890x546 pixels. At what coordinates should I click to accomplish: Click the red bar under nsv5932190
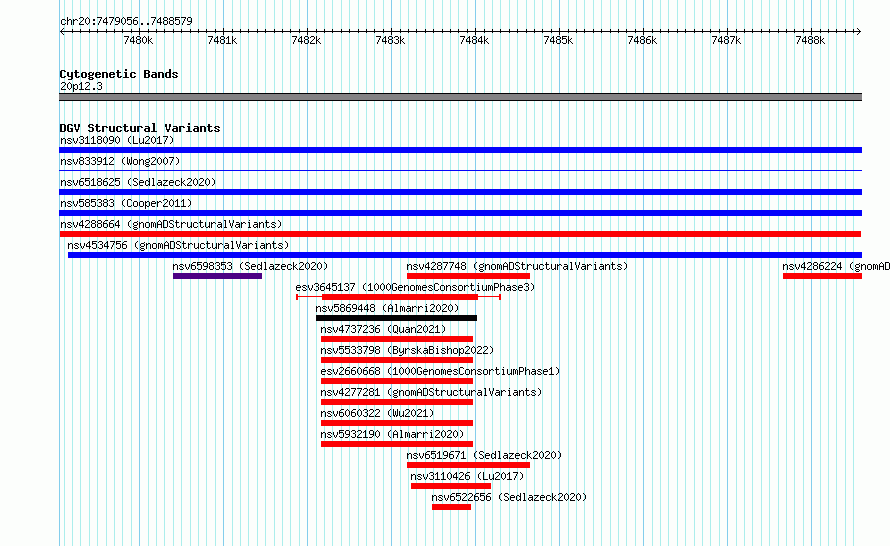[x=397, y=444]
